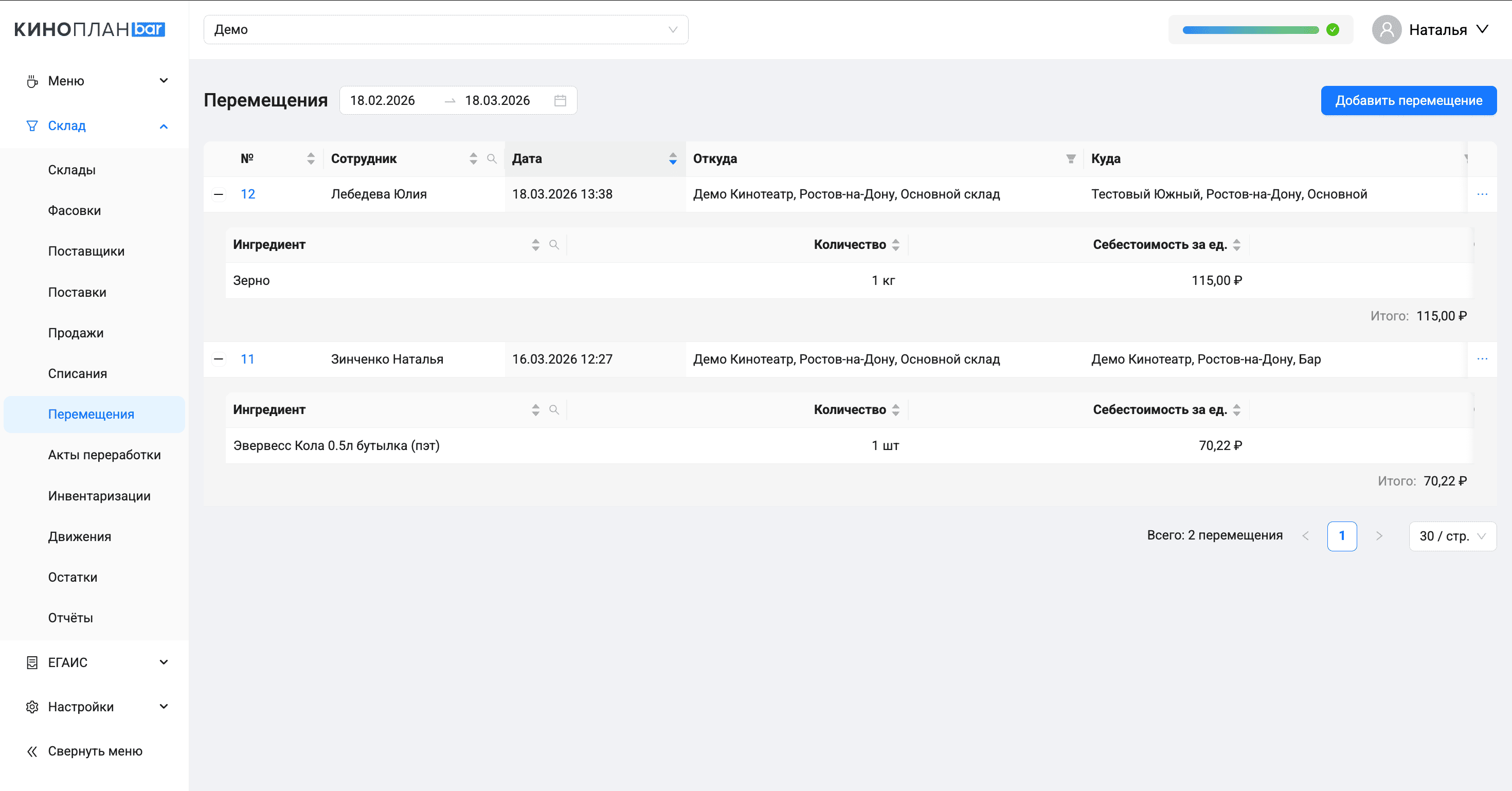This screenshot has width=1512, height=791.
Task: Click sort arrows in № column
Action: (311, 158)
